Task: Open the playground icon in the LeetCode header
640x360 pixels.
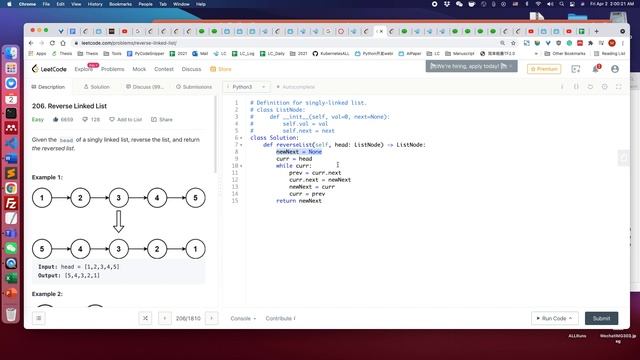Action: 576,69
